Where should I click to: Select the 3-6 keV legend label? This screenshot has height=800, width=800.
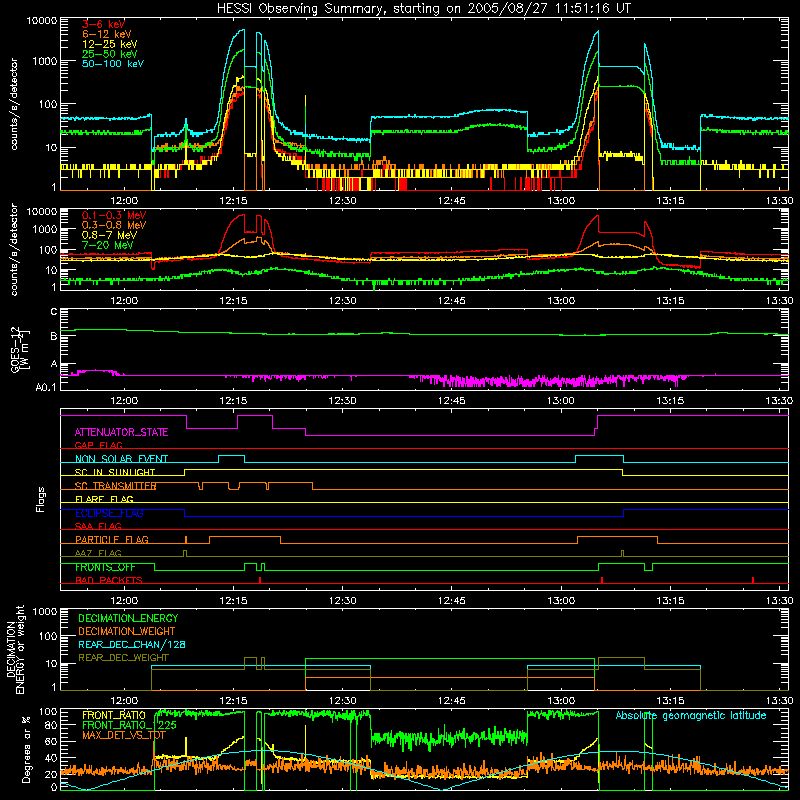[x=103, y=24]
